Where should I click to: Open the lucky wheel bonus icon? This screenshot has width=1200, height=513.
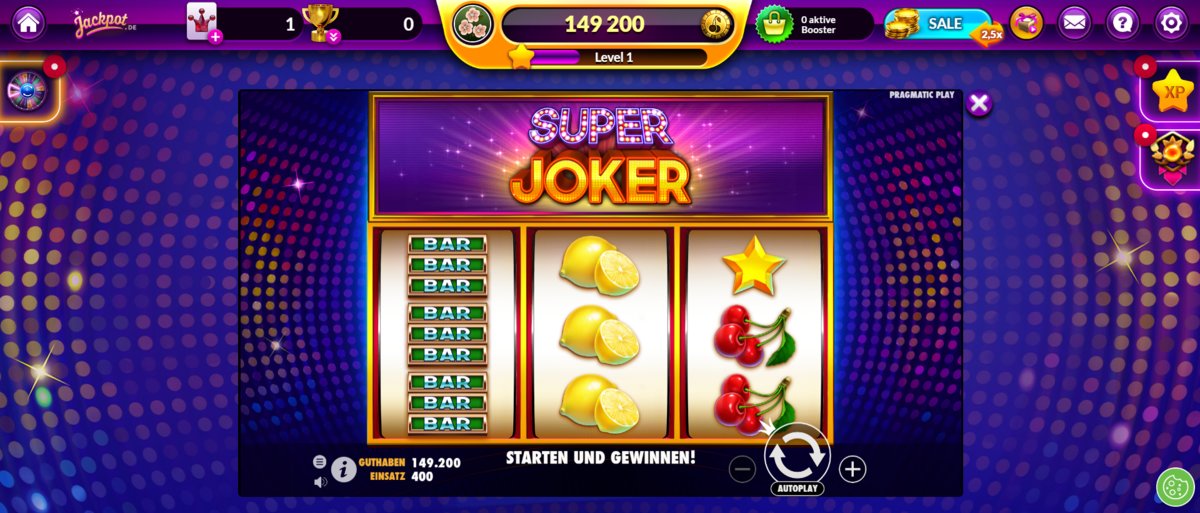27,91
